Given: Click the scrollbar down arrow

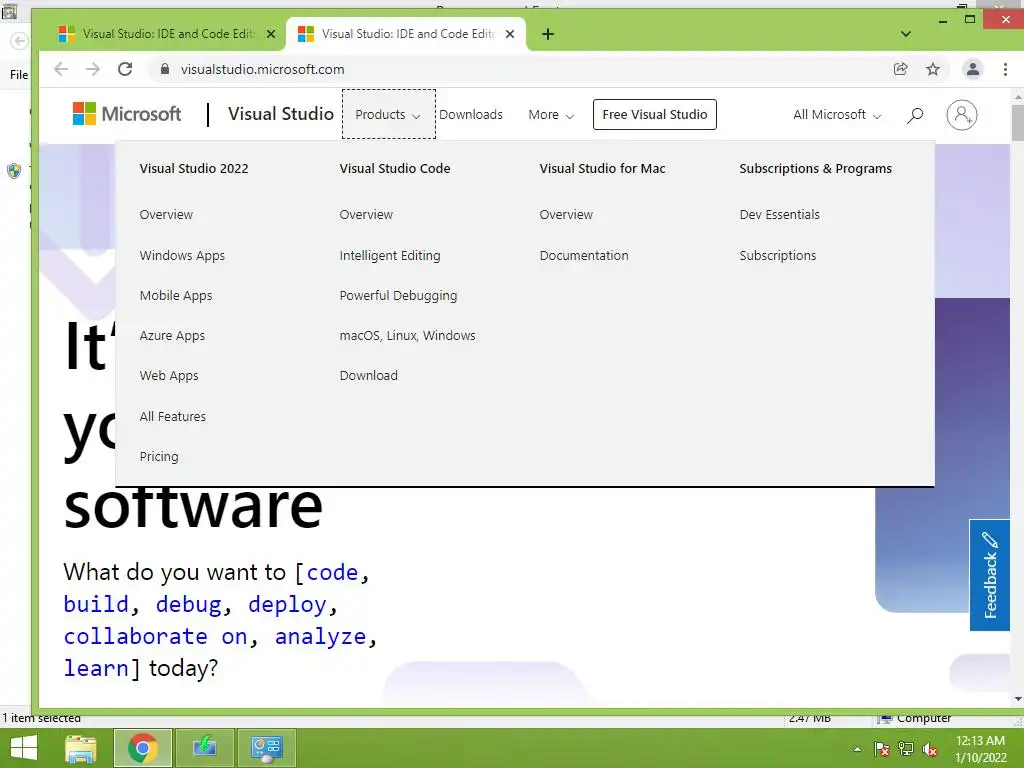Looking at the screenshot, I should pos(1017,699).
